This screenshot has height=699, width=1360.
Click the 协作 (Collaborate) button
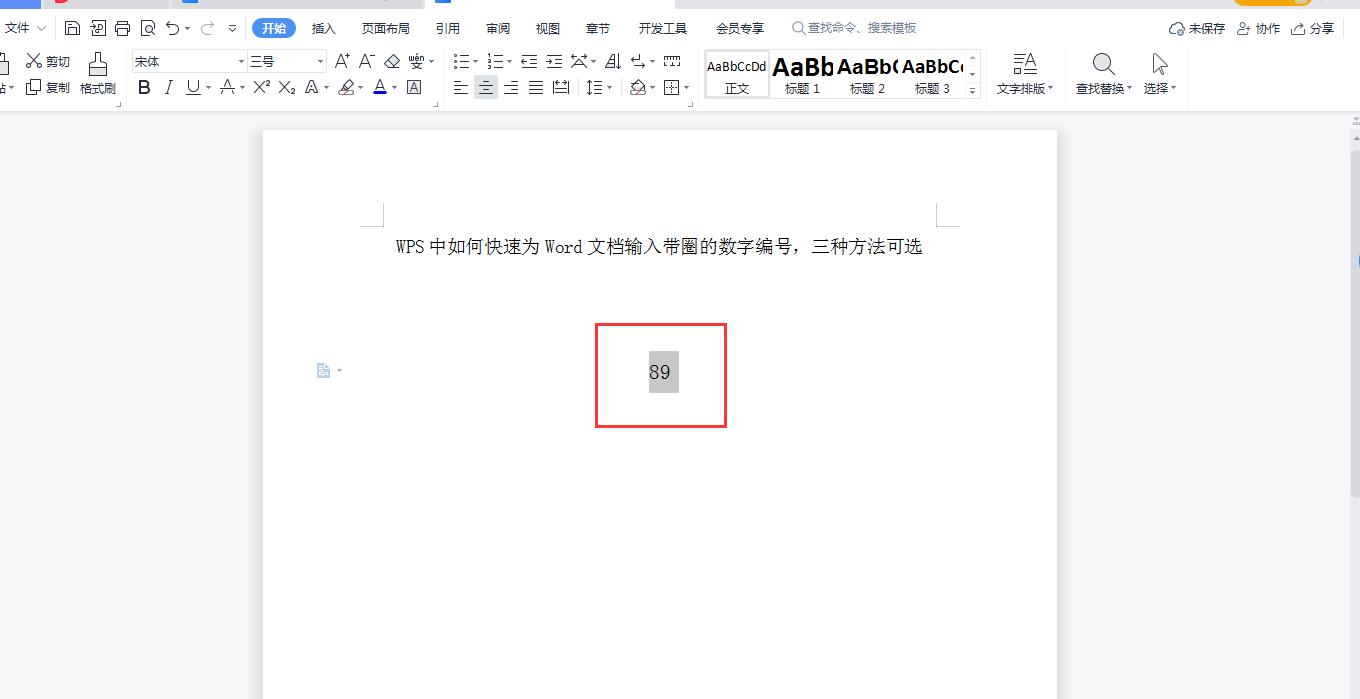tap(1258, 28)
